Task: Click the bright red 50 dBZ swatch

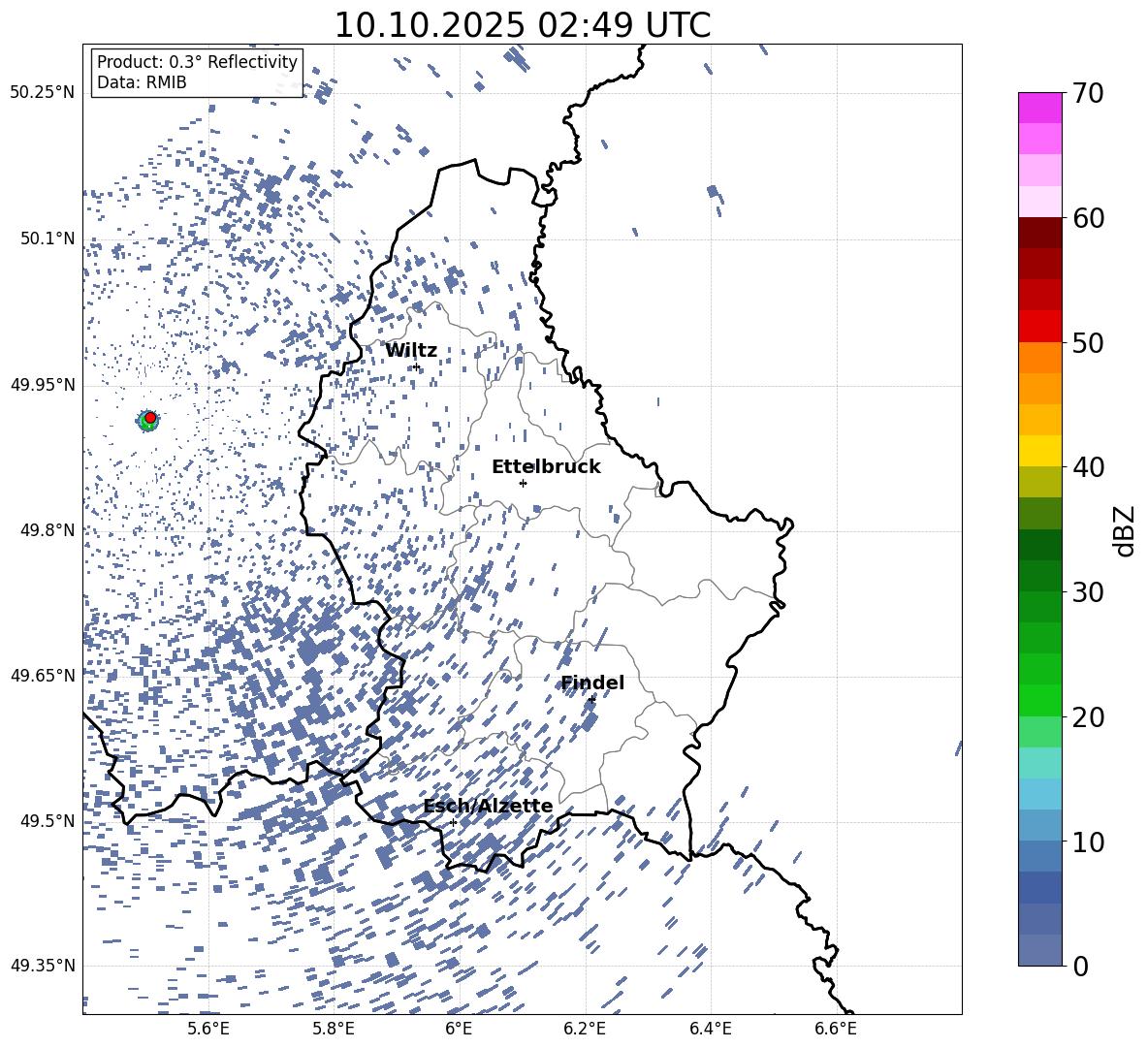Action: 1039,327
